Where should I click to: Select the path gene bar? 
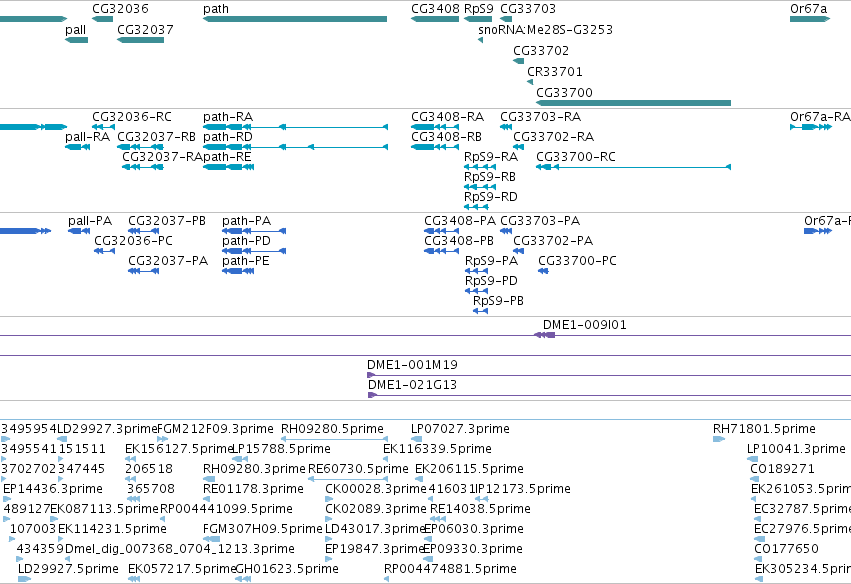(x=295, y=19)
